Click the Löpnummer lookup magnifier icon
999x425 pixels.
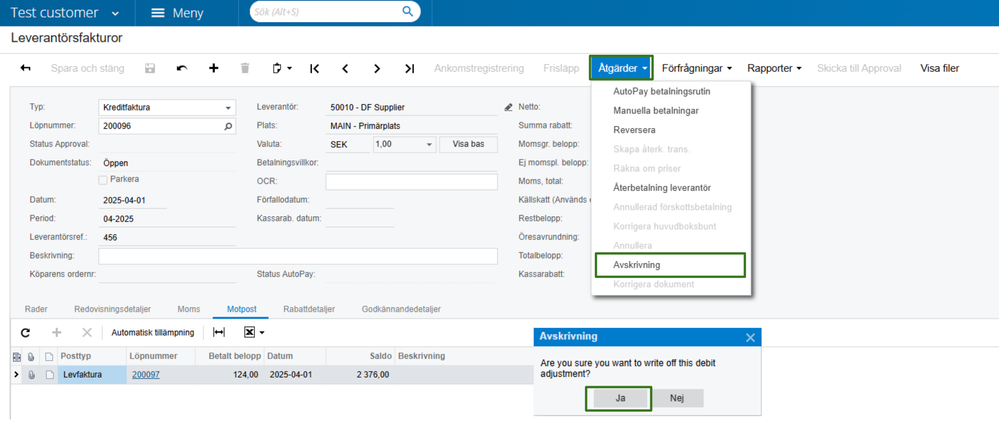pyautogui.click(x=229, y=126)
